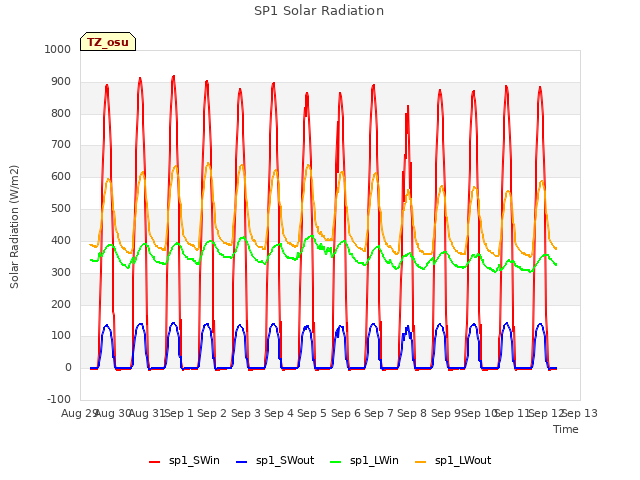Click the TZ_osu annotation label
The height and width of the screenshot is (480, 640).
(x=108, y=42)
